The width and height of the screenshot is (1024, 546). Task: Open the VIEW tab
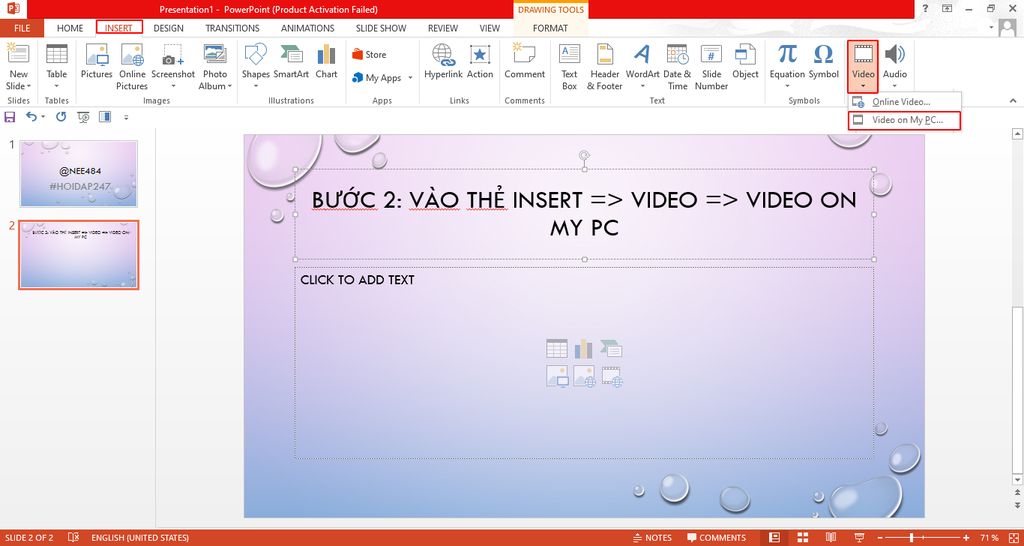pos(490,28)
